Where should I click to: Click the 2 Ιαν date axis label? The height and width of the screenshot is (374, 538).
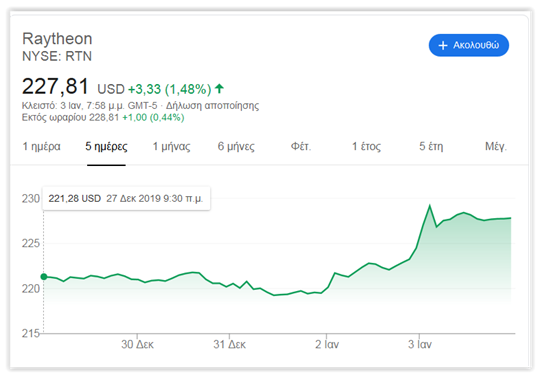[x=327, y=344]
